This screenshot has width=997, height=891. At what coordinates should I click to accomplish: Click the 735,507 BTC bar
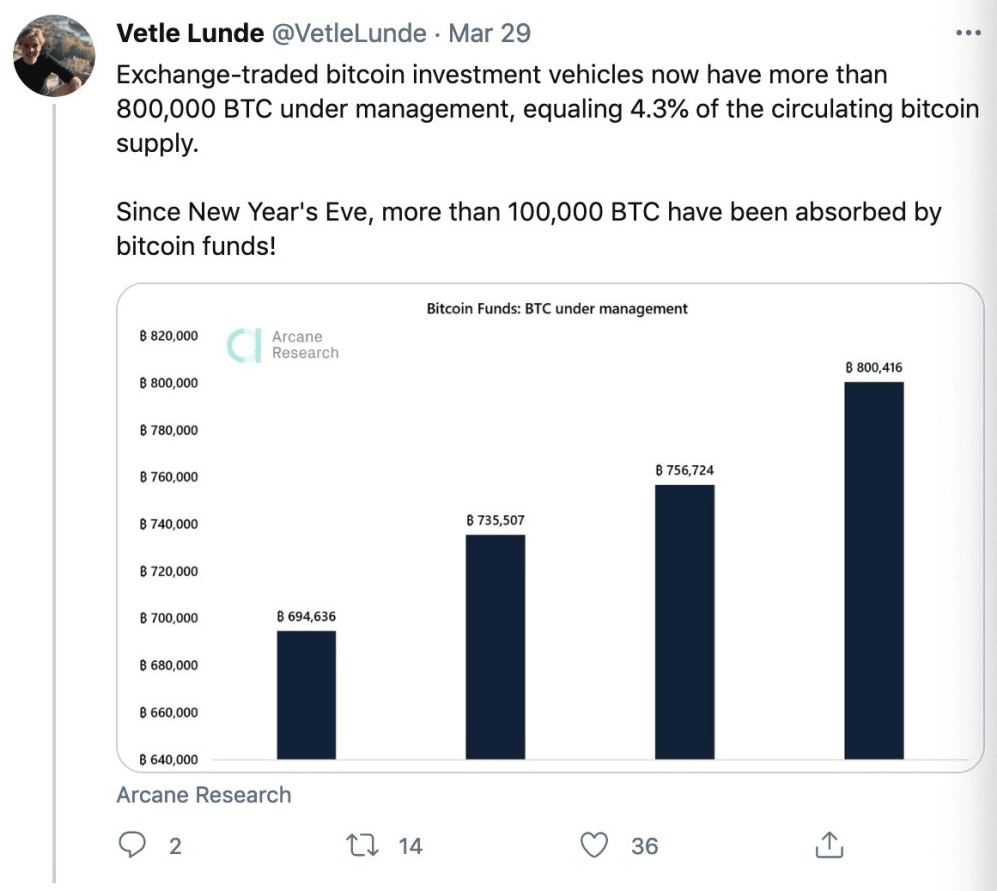pos(495,646)
